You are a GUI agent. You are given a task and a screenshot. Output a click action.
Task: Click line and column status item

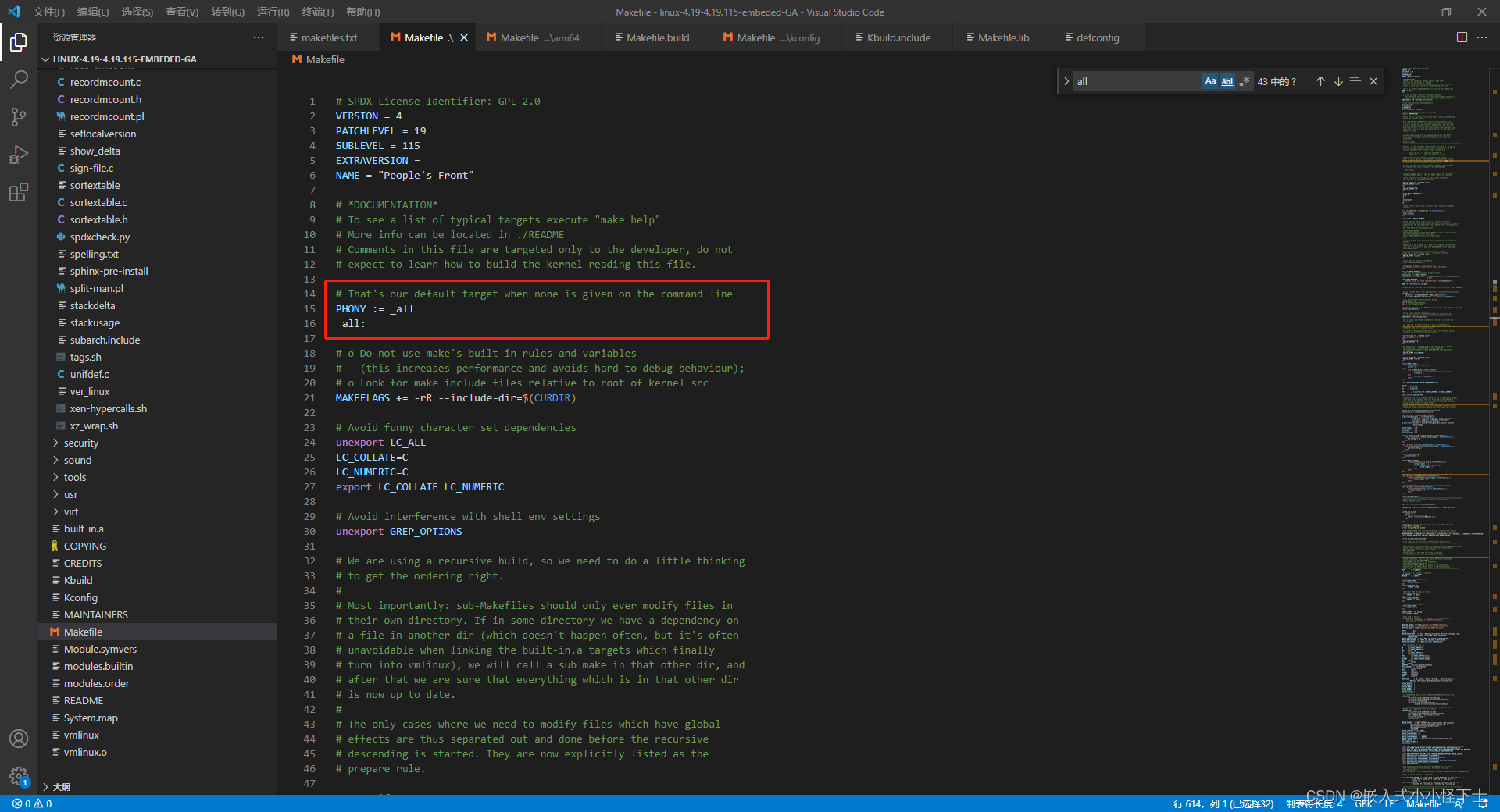pyautogui.click(x=1223, y=803)
